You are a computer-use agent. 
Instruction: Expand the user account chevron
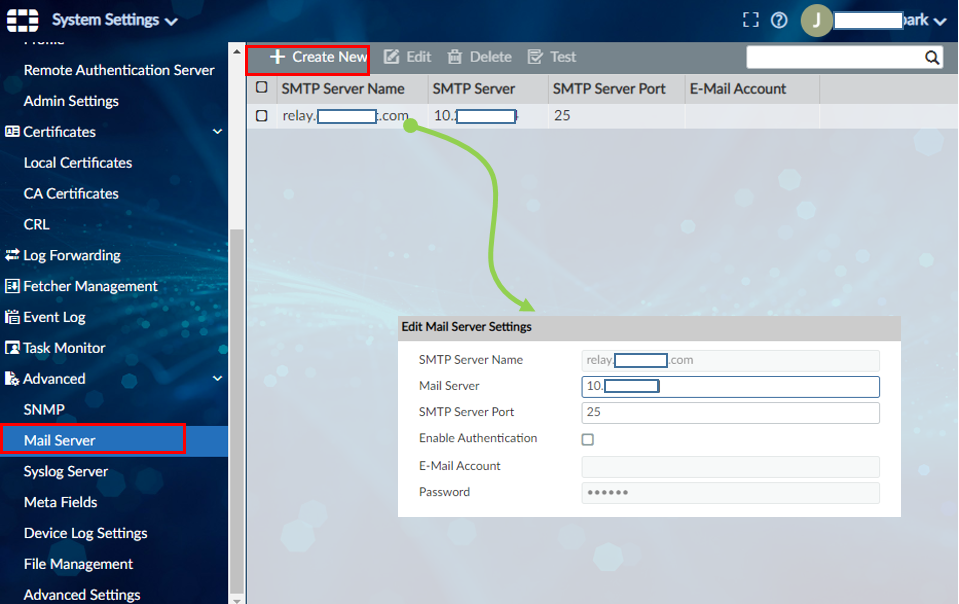click(x=940, y=21)
